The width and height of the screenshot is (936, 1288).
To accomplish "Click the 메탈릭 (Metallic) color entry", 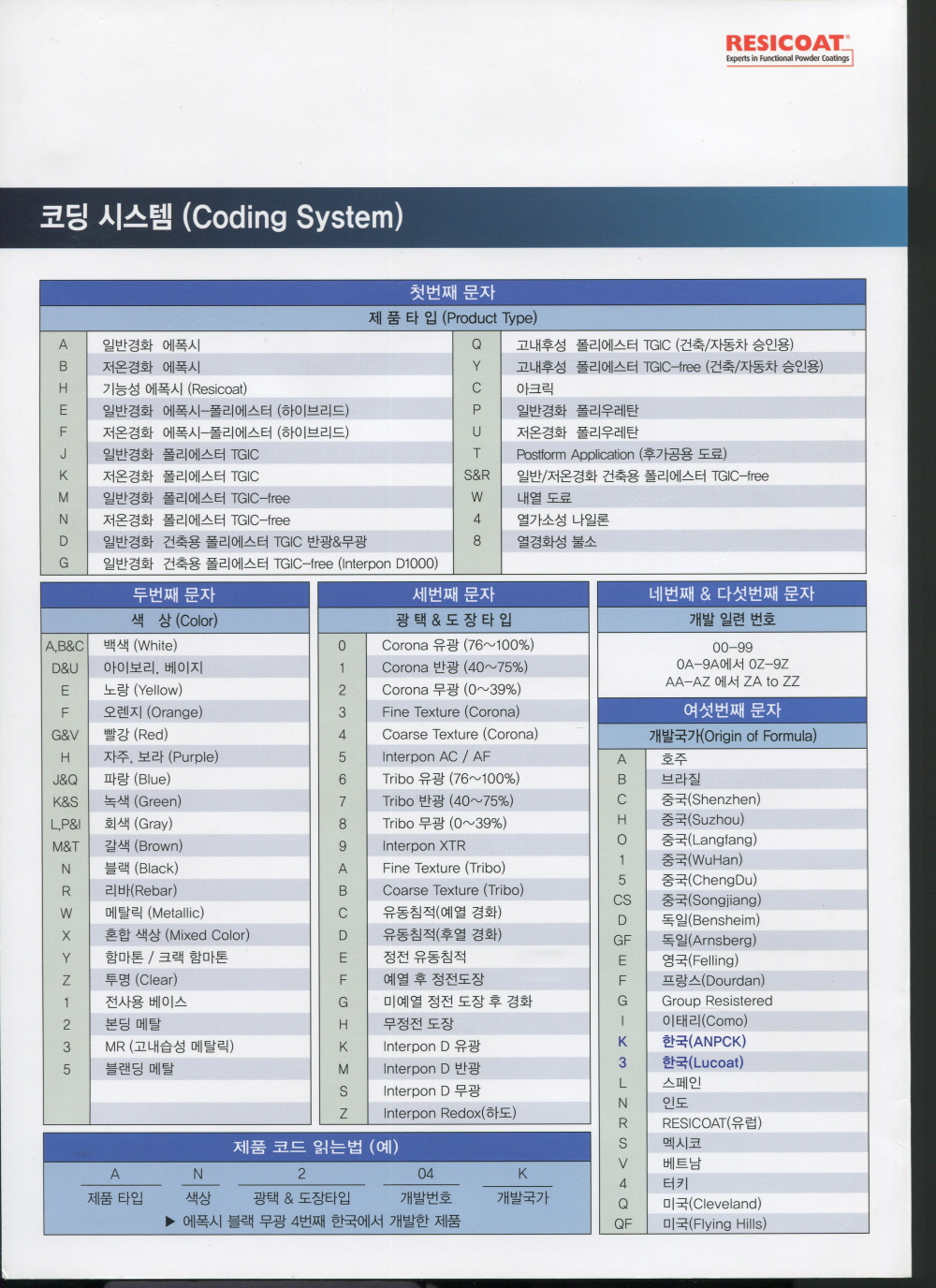I will [154, 913].
